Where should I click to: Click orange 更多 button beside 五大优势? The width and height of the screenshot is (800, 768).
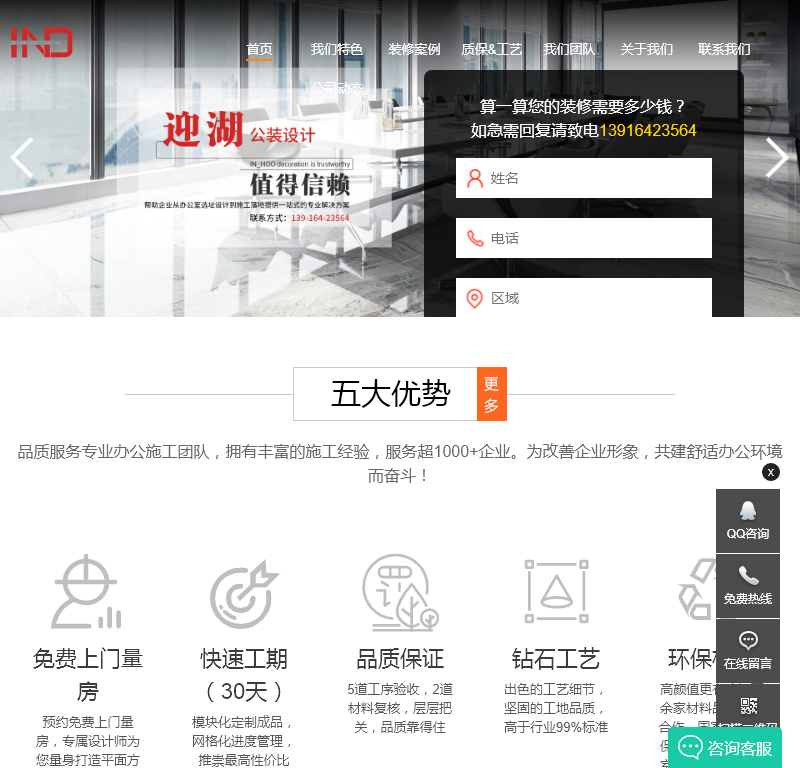(x=492, y=394)
